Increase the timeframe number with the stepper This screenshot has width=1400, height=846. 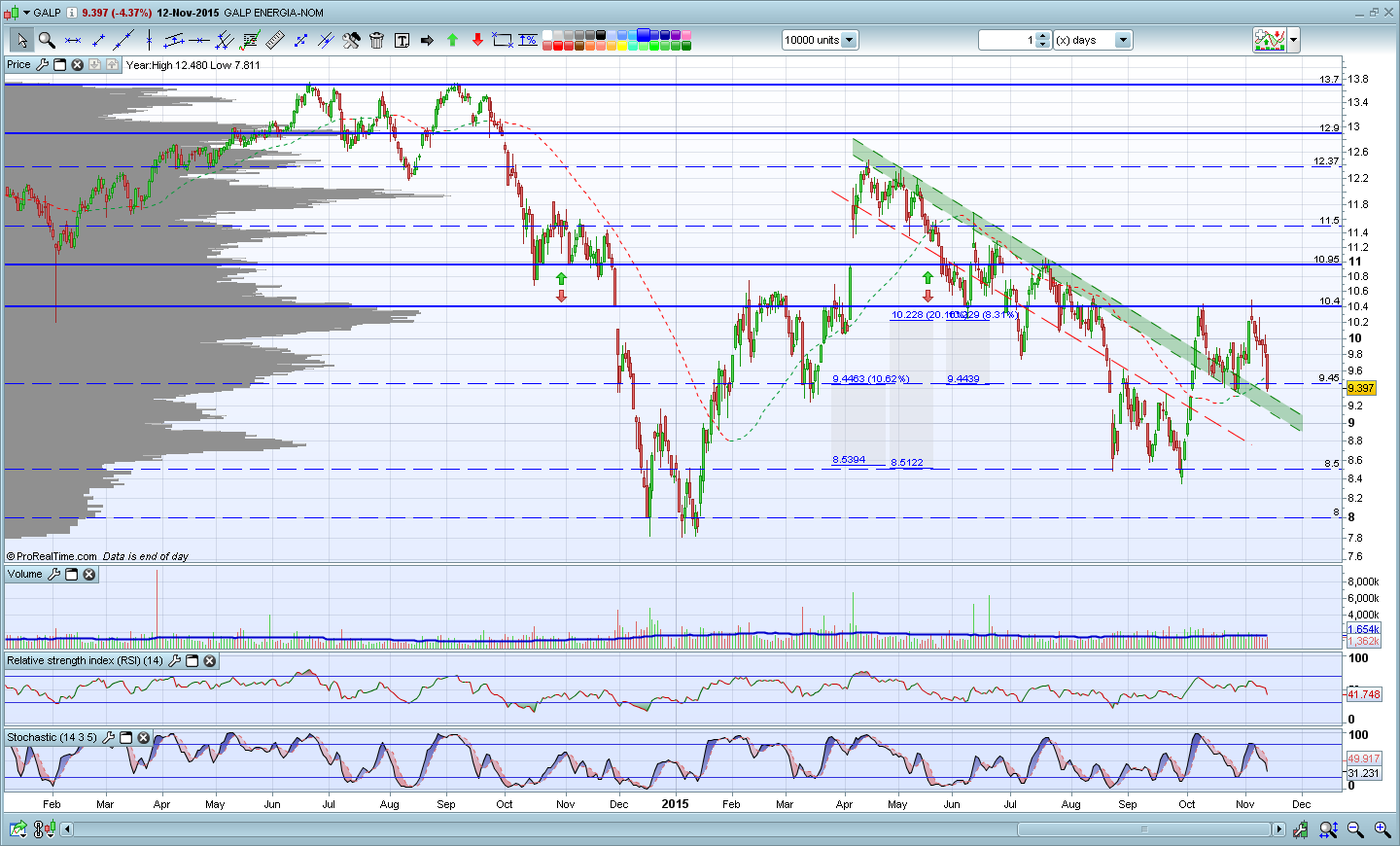point(1043,36)
